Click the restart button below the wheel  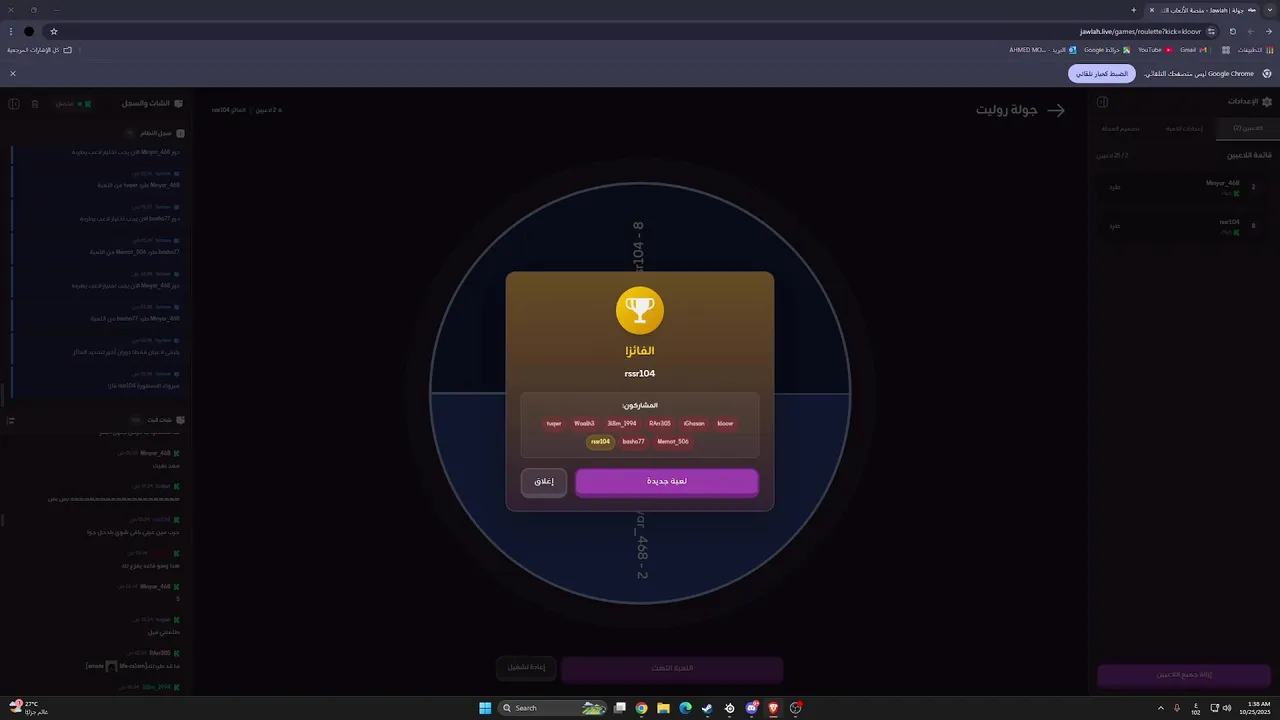pos(526,668)
